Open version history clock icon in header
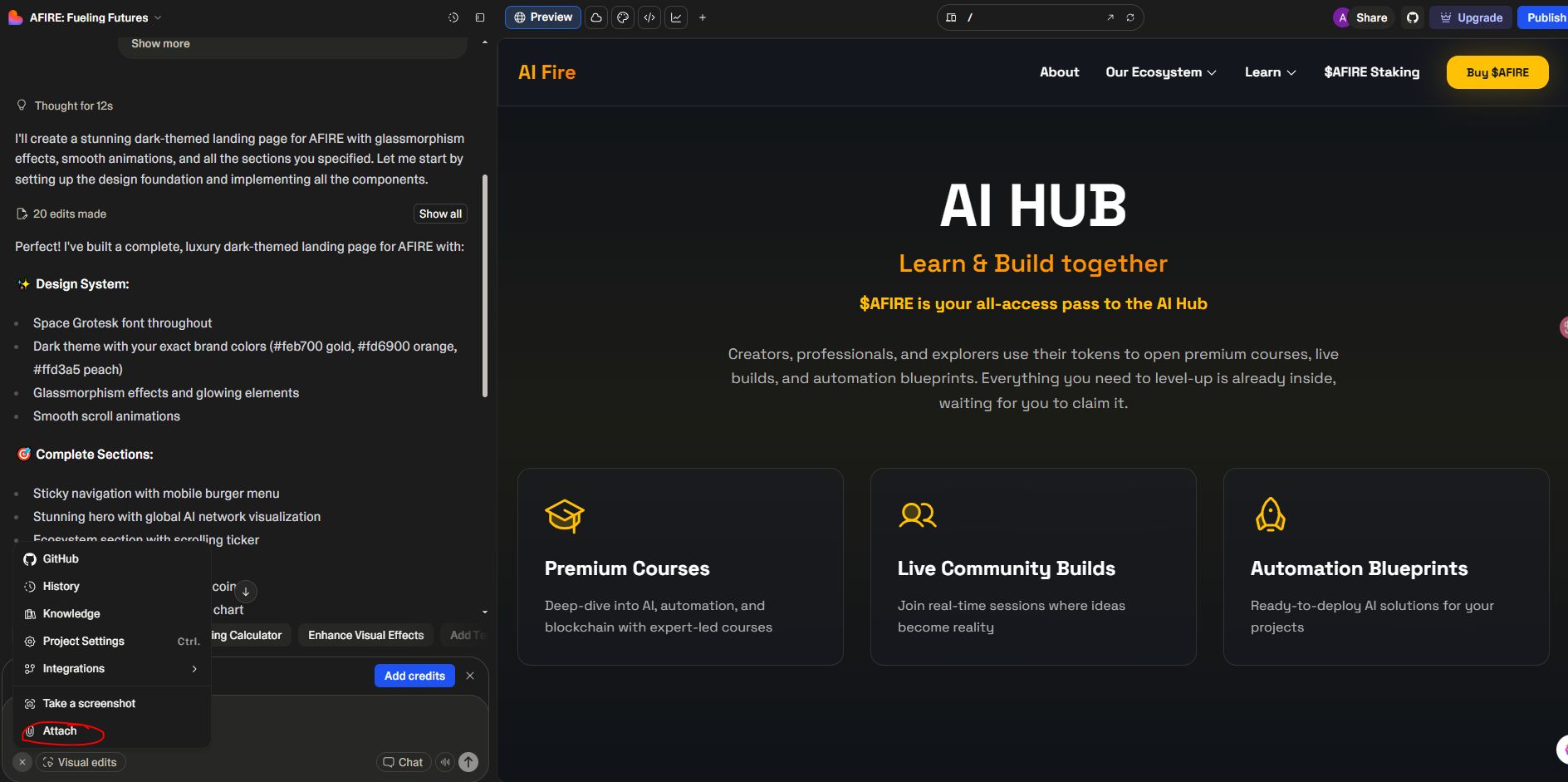1568x782 pixels. (x=453, y=17)
